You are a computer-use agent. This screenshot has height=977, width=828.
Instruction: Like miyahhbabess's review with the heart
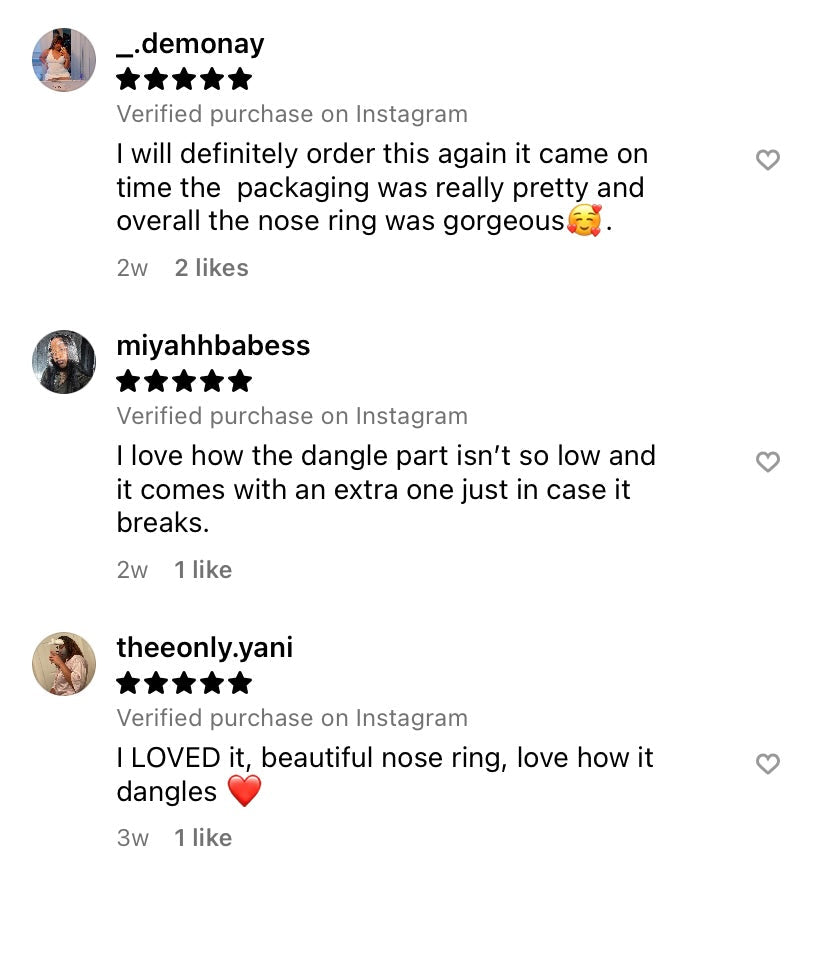[767, 462]
